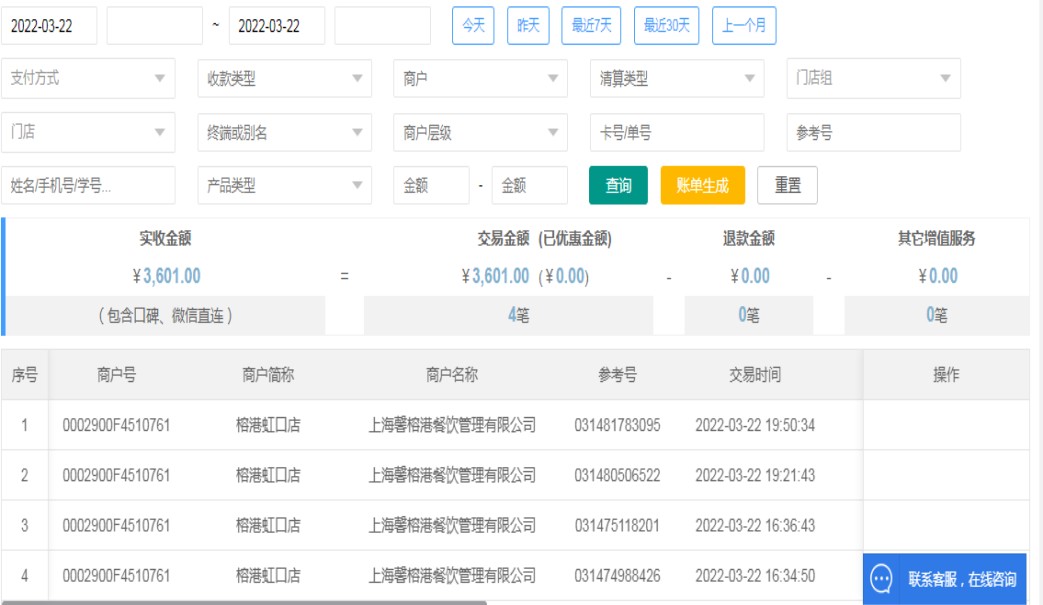This screenshot has height=605, width=1043.
Task: Click the chat bubble customer service icon
Action: pyautogui.click(x=881, y=579)
